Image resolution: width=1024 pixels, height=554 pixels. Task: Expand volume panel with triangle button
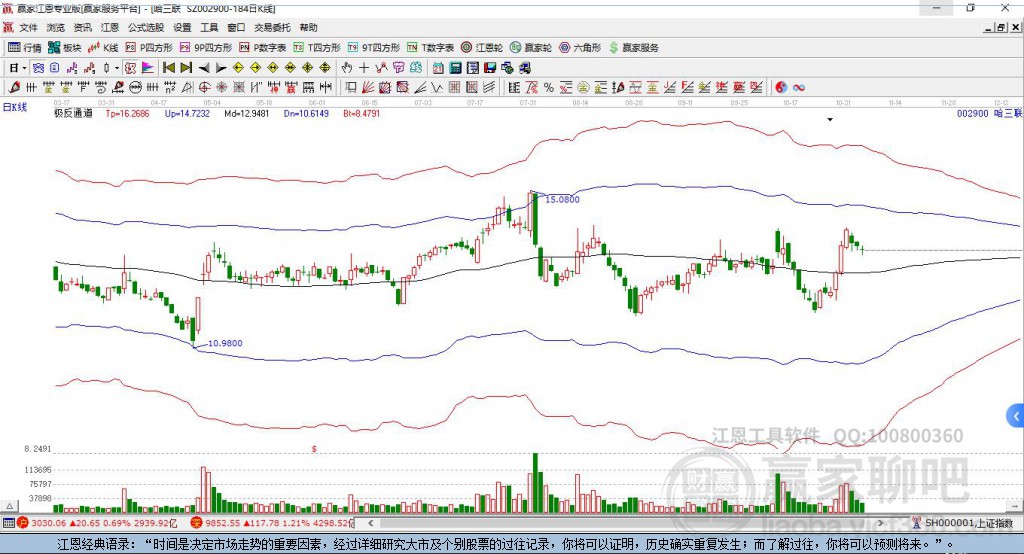[9, 506]
